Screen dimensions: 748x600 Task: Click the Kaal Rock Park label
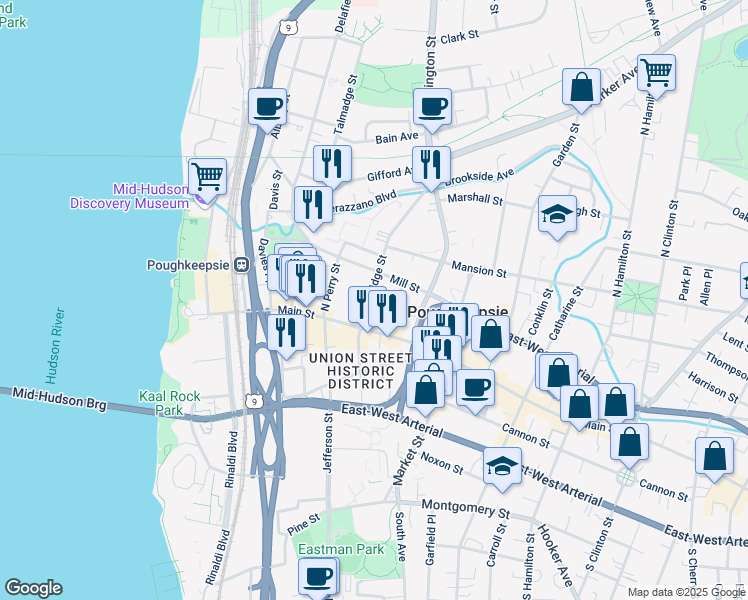[x=170, y=403]
